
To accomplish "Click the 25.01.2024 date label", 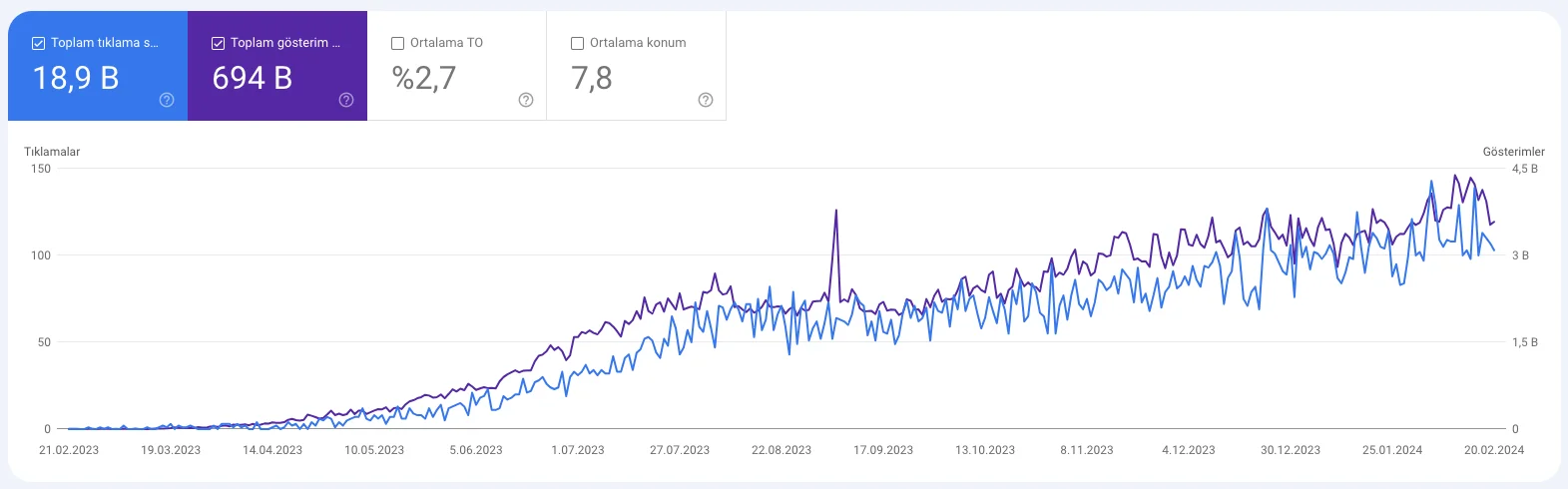I will 1392,450.
